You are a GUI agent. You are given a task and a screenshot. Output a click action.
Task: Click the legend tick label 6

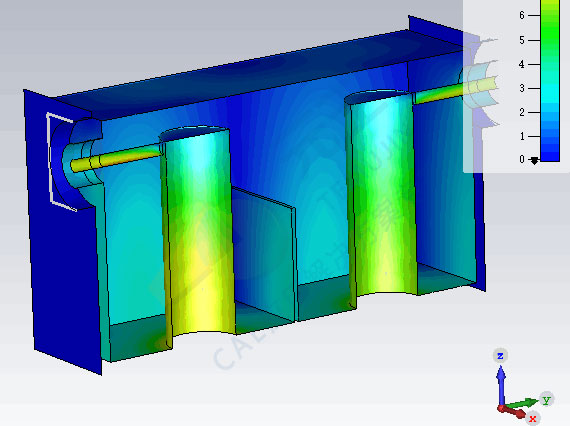(522, 15)
